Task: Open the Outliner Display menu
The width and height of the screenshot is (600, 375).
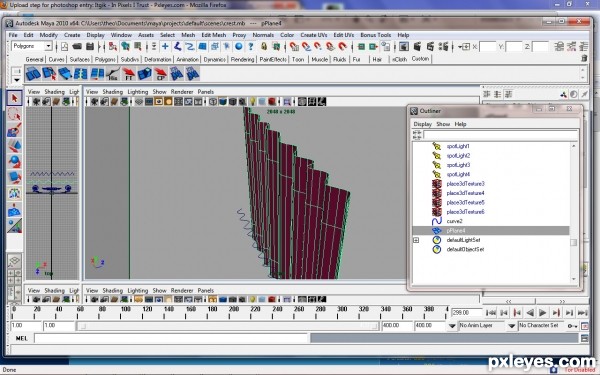Action: [x=422, y=124]
